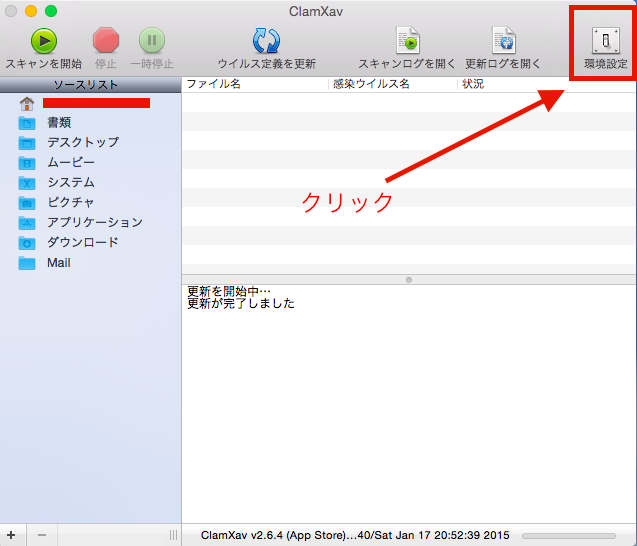This screenshot has width=637, height=546.
Task: Minimize window with yellow button
Action: 31,11
